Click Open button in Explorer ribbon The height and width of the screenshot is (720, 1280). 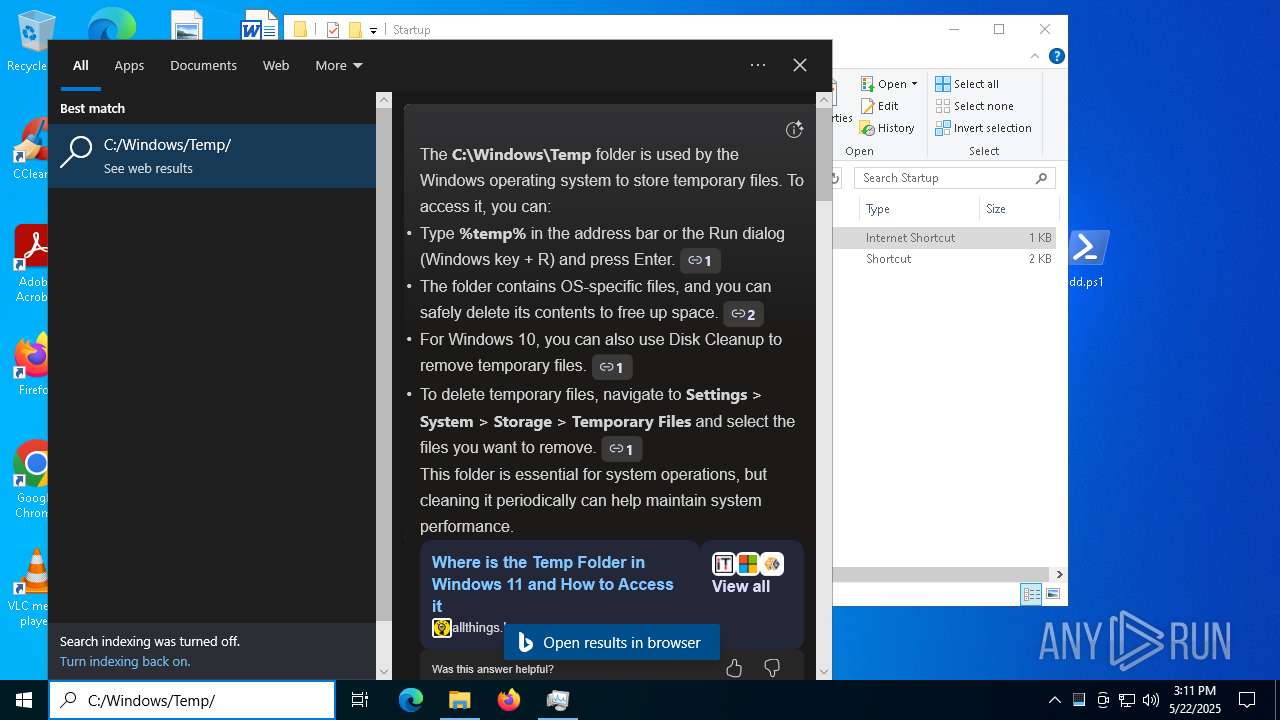883,84
